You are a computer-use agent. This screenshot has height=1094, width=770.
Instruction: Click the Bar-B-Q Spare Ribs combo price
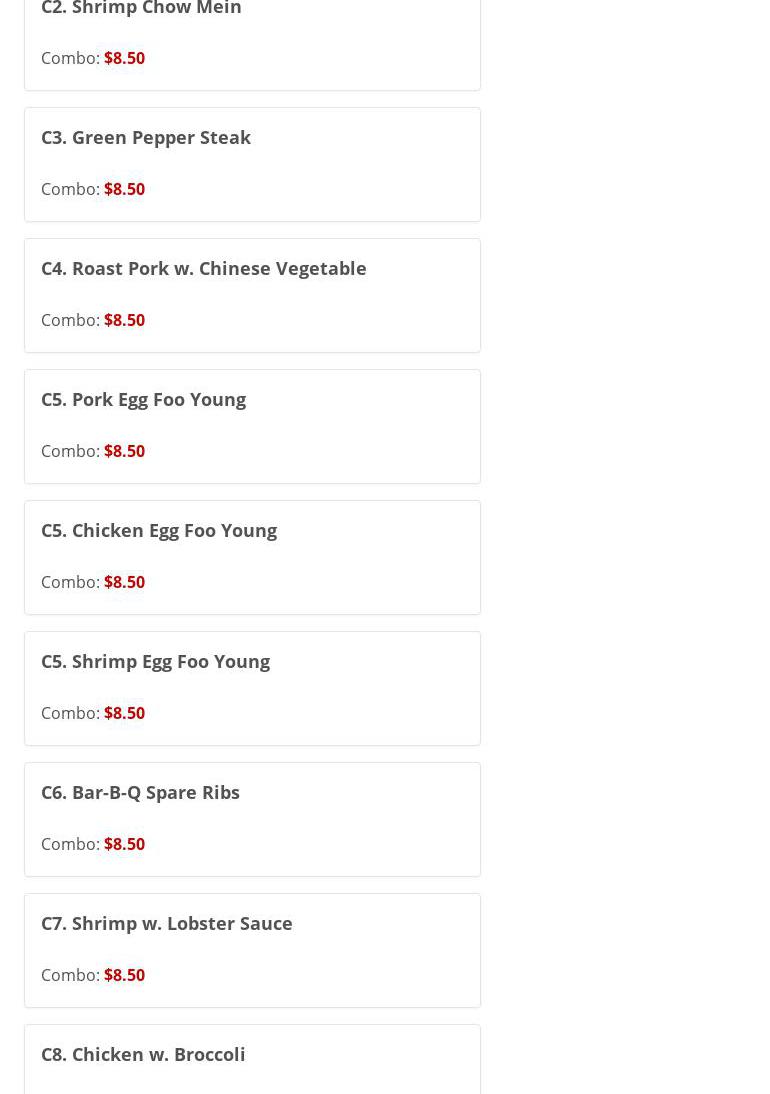pyautogui.click(x=124, y=844)
